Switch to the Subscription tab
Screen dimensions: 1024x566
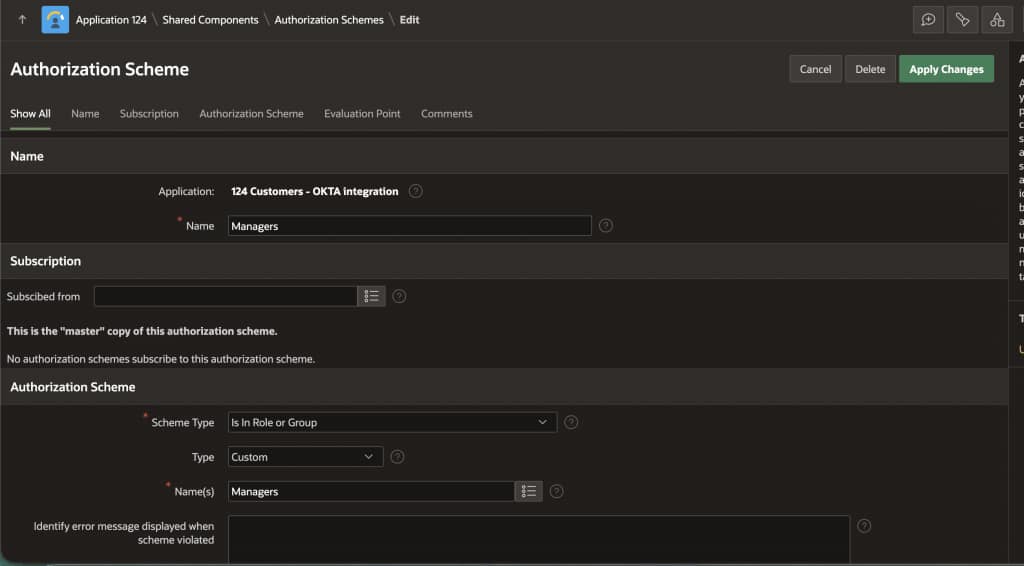(x=149, y=114)
